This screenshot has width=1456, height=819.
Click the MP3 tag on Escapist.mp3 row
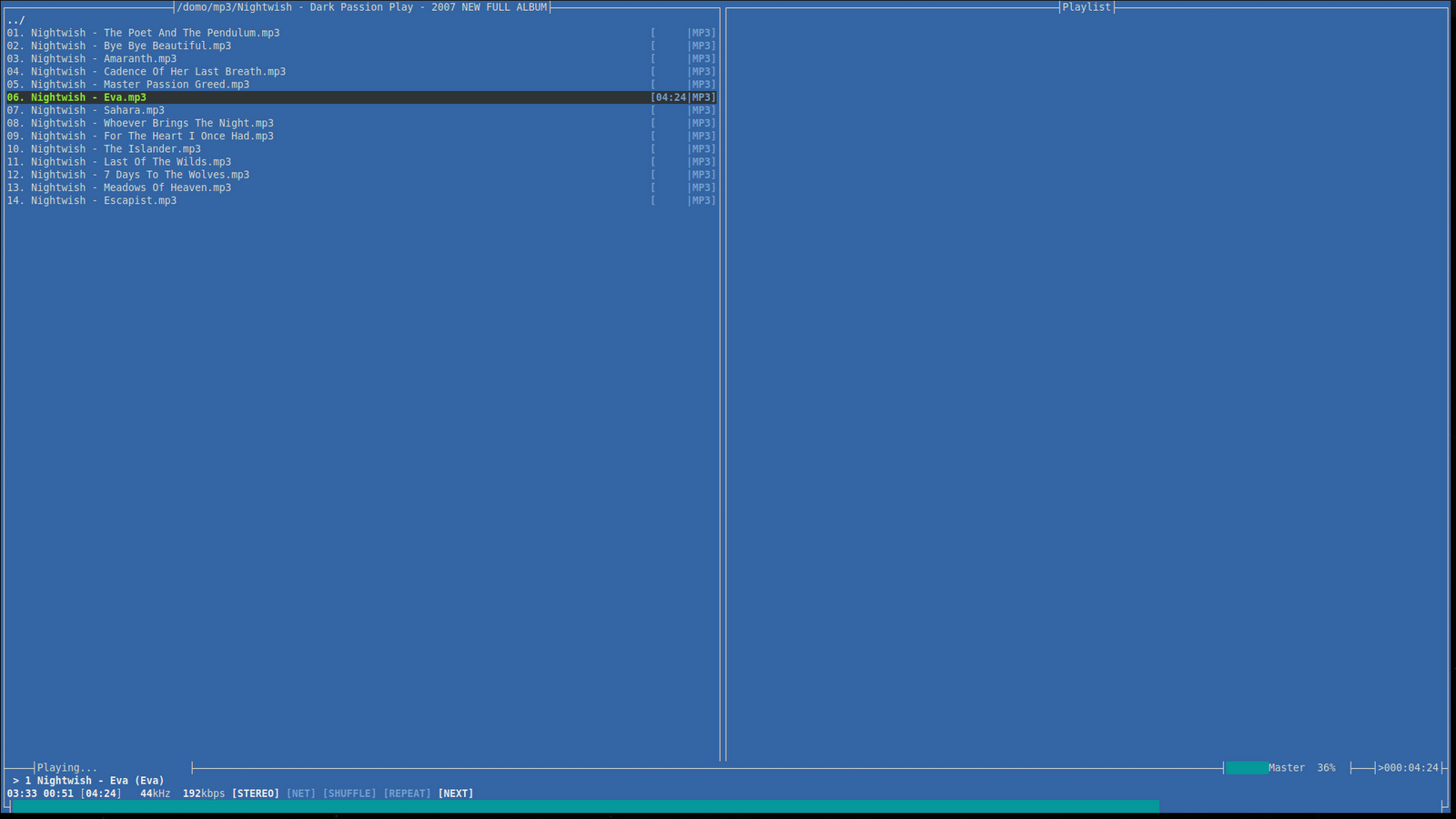pyautogui.click(x=702, y=200)
